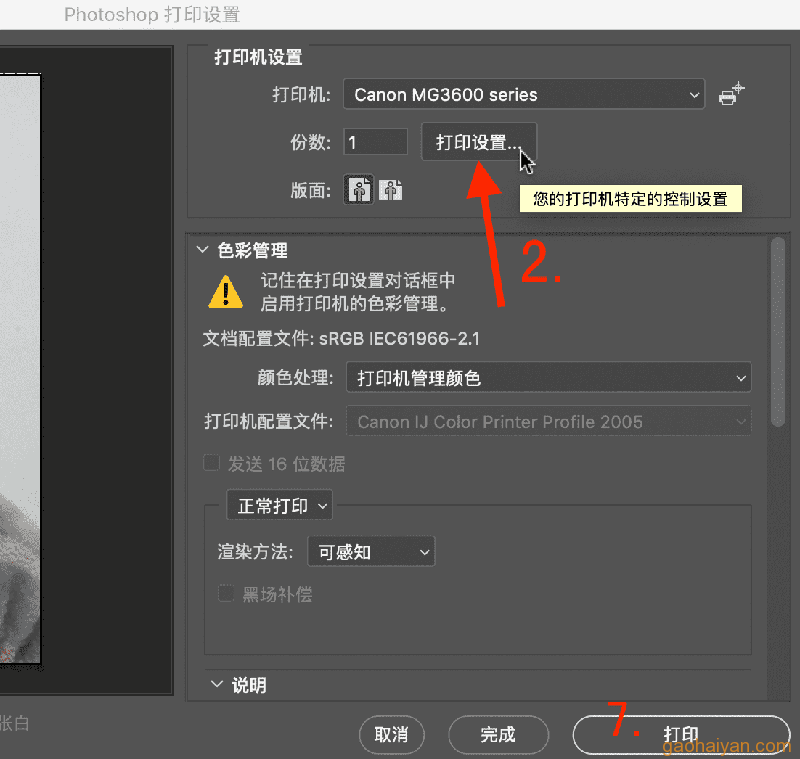Click the 取消 cancel button
Screen dimensions: 800x759
(x=391, y=735)
